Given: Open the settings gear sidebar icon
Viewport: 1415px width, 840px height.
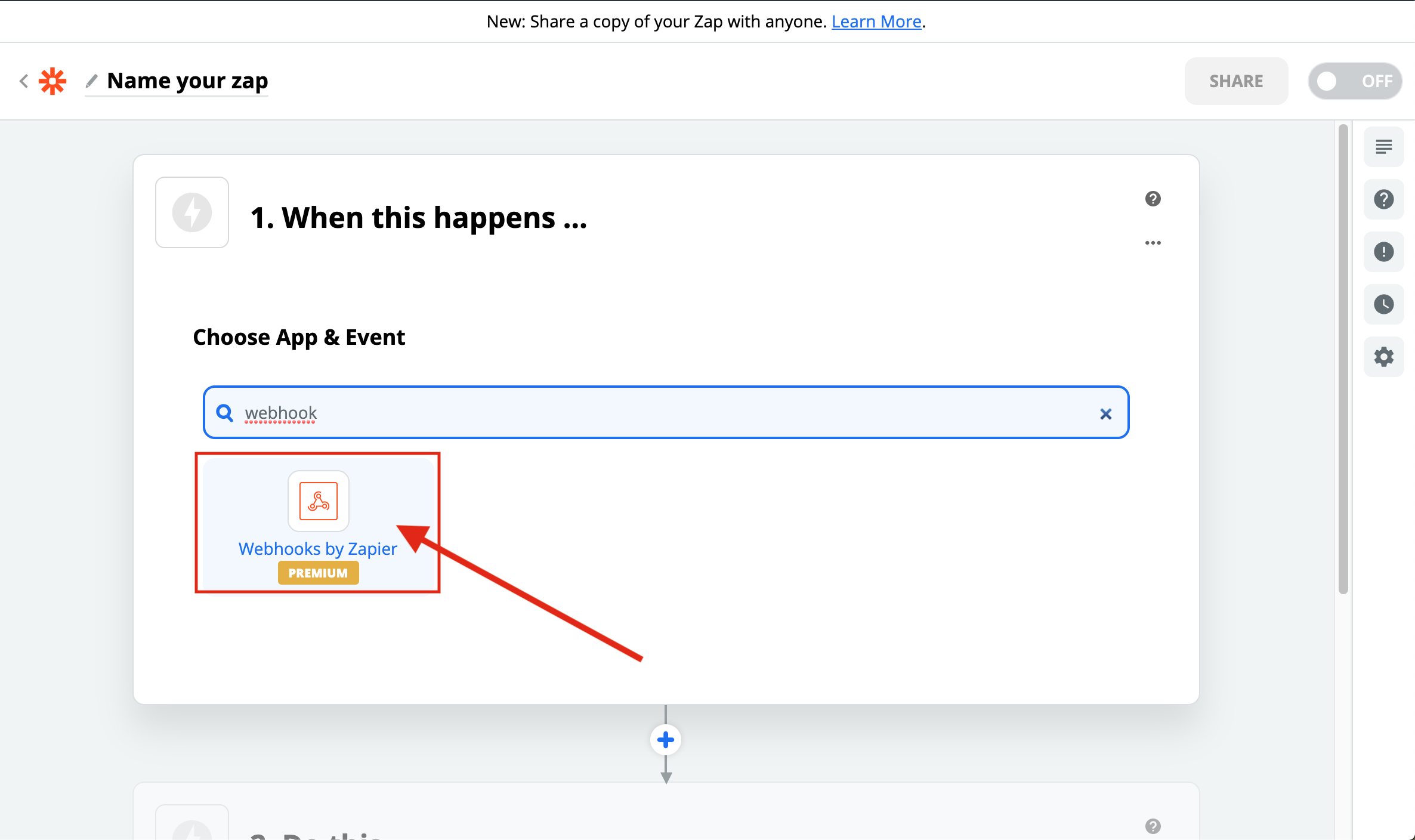Looking at the screenshot, I should coord(1383,357).
